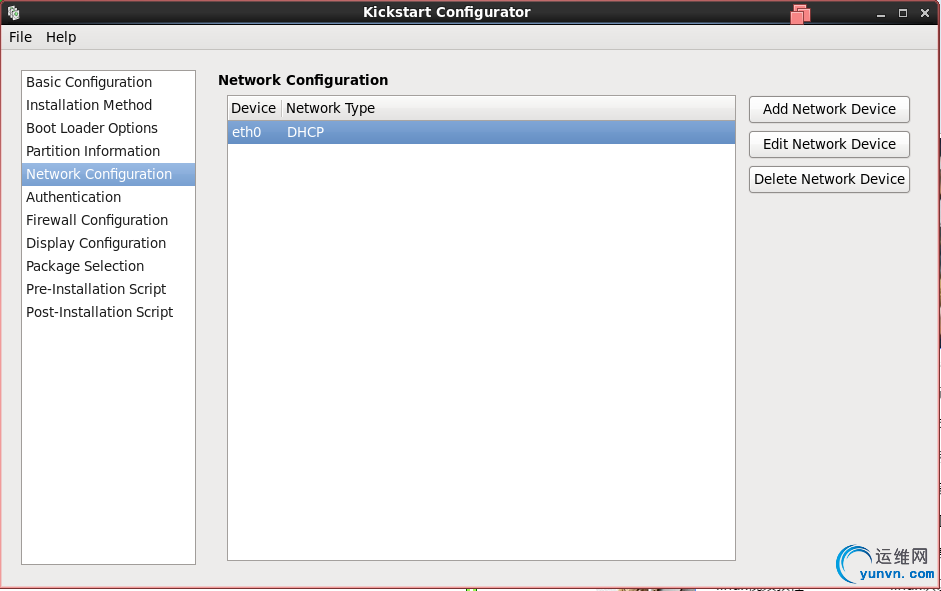Click the DHCP network type cell
Viewport: 941px width, 591px height.
[x=305, y=132]
